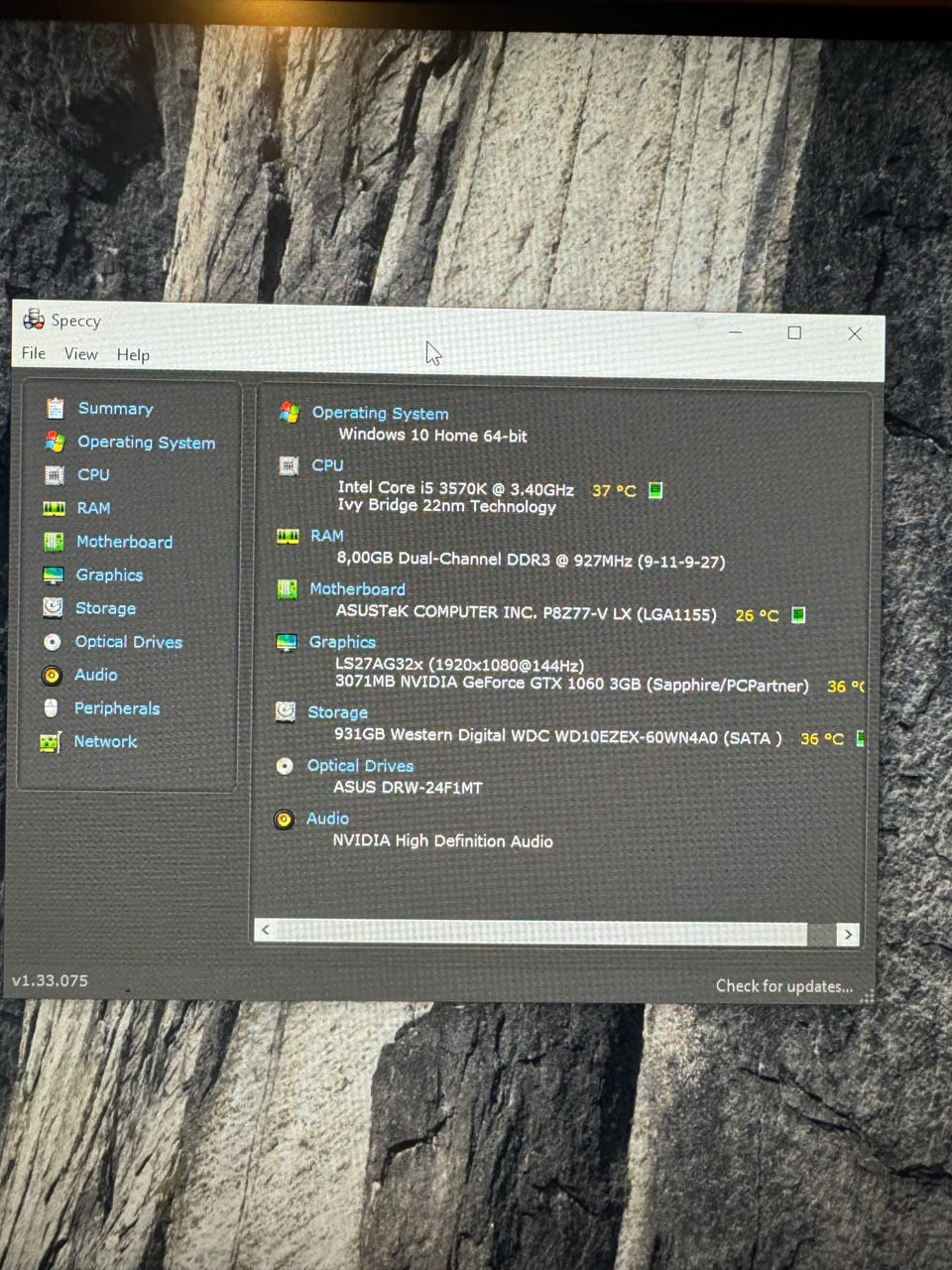Click the Operating System Windows flag sidebar icon
This screenshot has height=1270, width=952.
[56, 442]
